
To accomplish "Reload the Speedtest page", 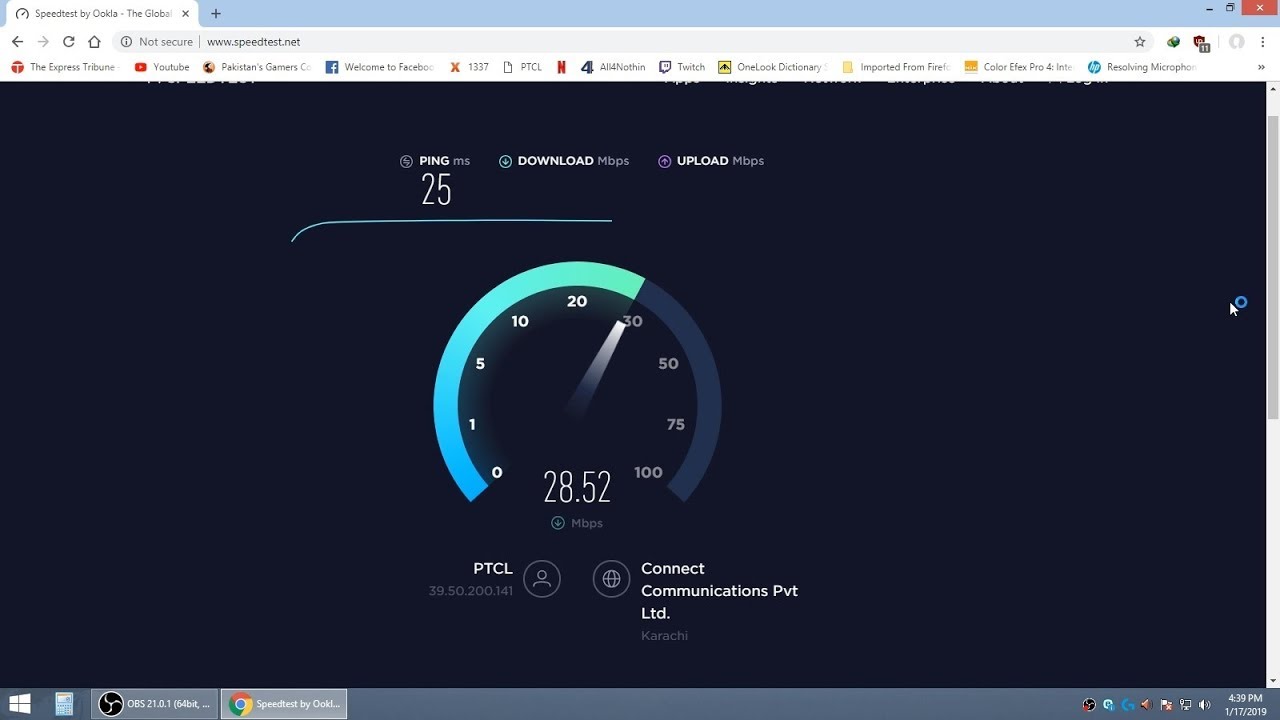I will click(69, 42).
